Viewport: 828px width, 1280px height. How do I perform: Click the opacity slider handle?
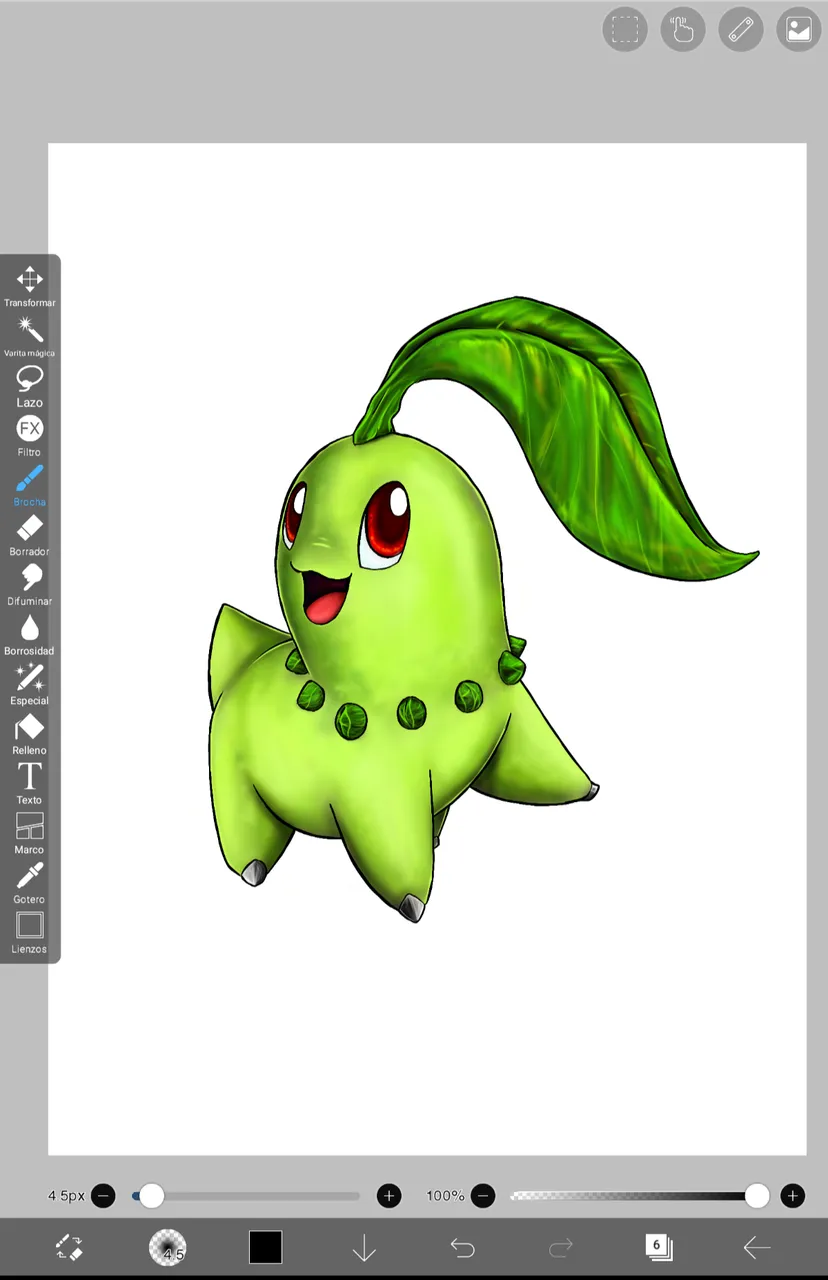click(757, 1195)
